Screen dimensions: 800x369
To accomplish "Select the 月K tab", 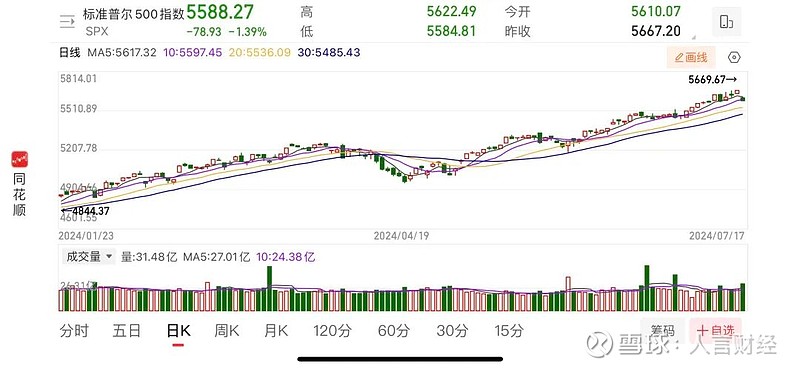I will (276, 331).
